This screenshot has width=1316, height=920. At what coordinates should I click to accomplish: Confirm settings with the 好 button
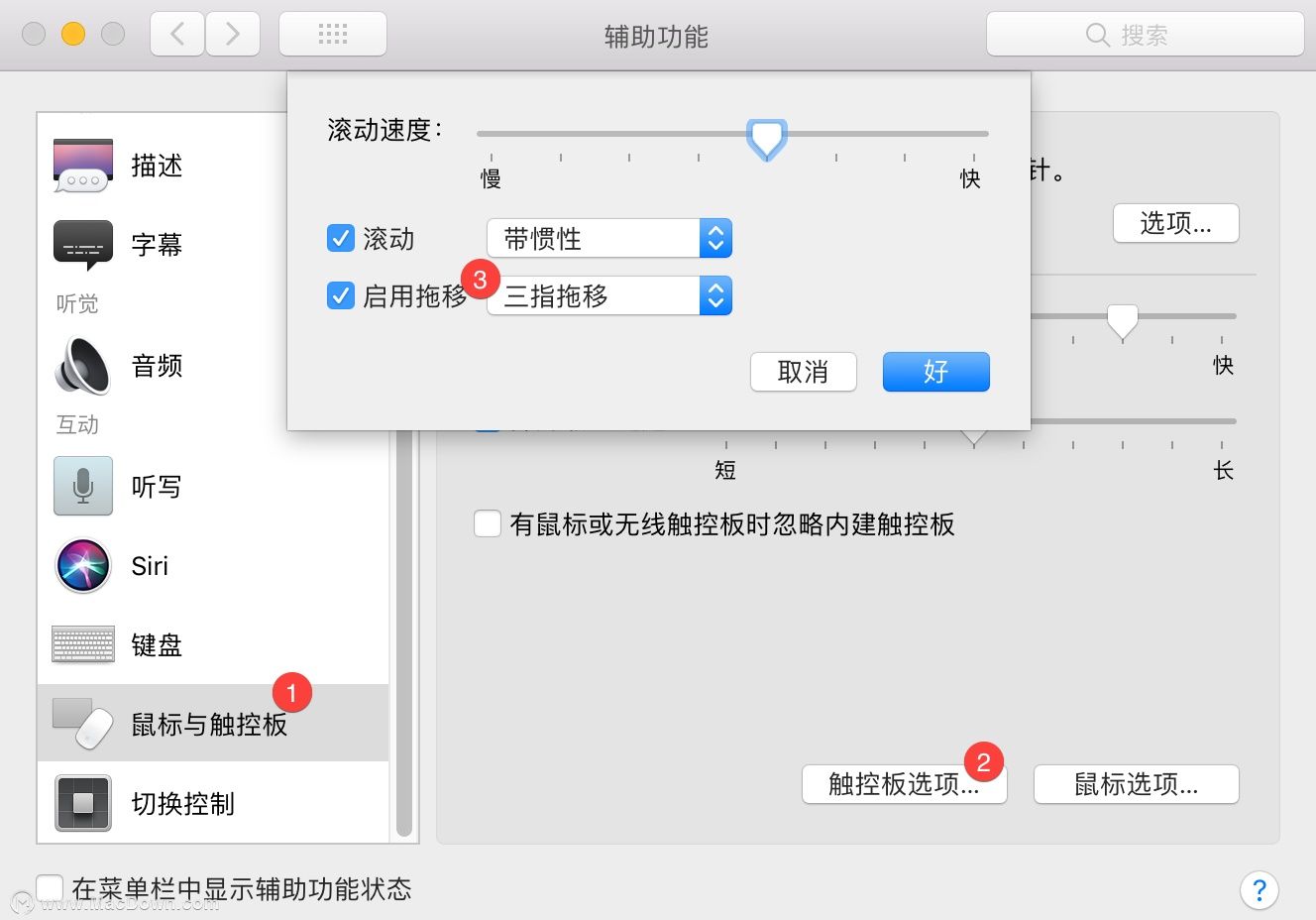[x=934, y=372]
